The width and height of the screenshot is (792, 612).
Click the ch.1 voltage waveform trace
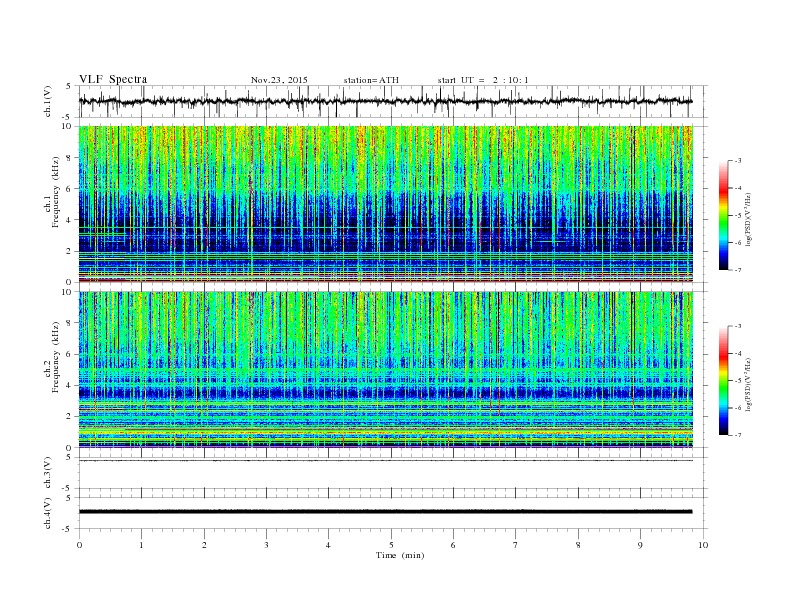385,101
